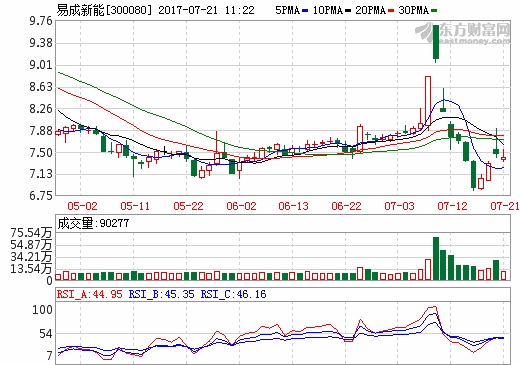Click the stock title 易成新能[300080]
The width and height of the screenshot is (520, 365).
tap(104, 10)
